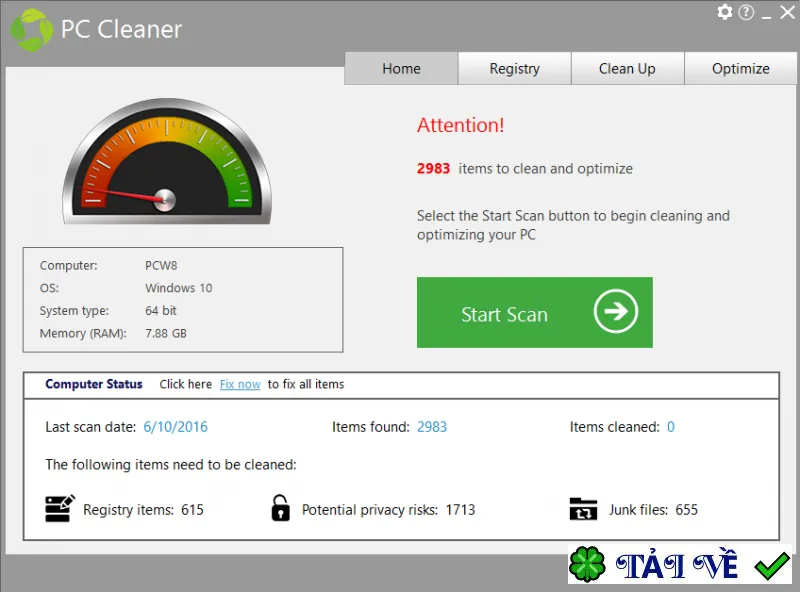Click the arrow circle on Start Scan

(x=615, y=311)
